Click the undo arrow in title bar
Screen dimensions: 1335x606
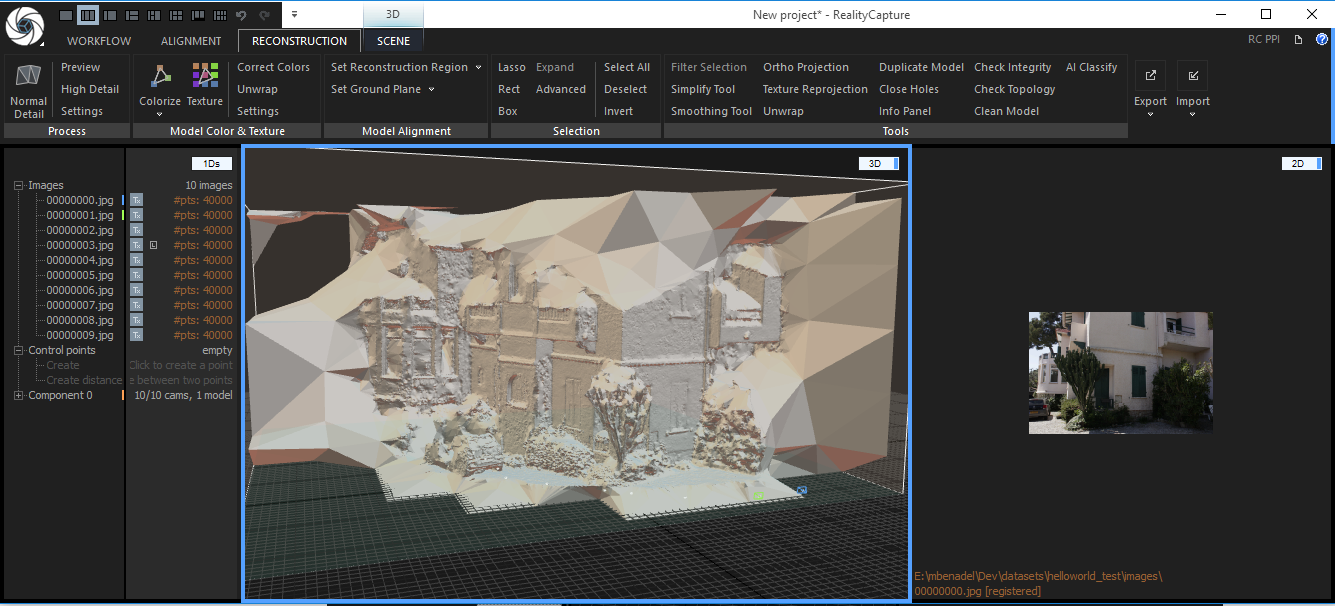[x=242, y=15]
